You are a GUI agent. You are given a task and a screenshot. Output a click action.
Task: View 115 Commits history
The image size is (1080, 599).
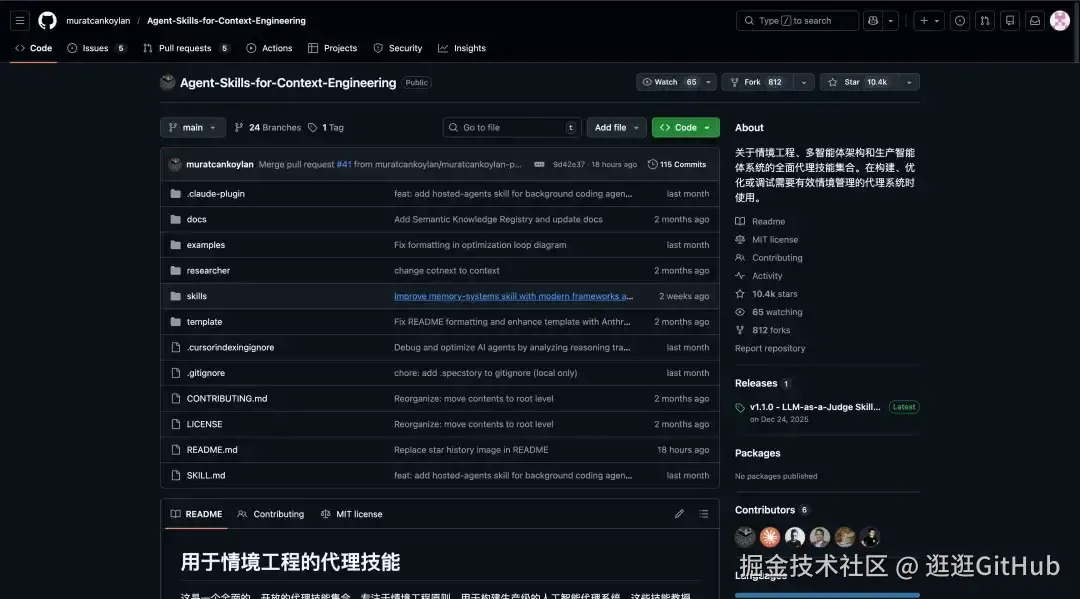pyautogui.click(x=677, y=165)
